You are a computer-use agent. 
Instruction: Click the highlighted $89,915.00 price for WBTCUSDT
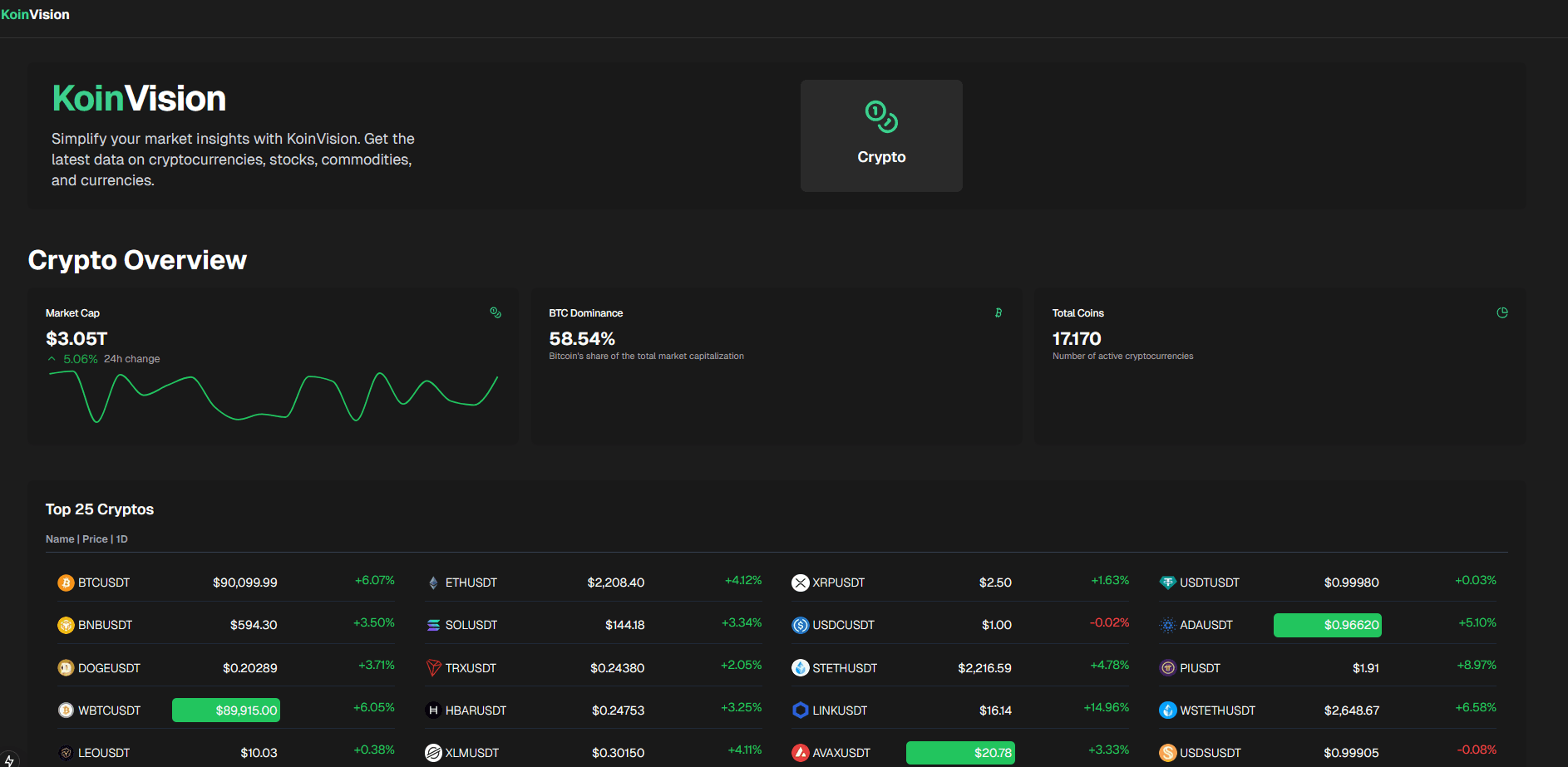(225, 710)
